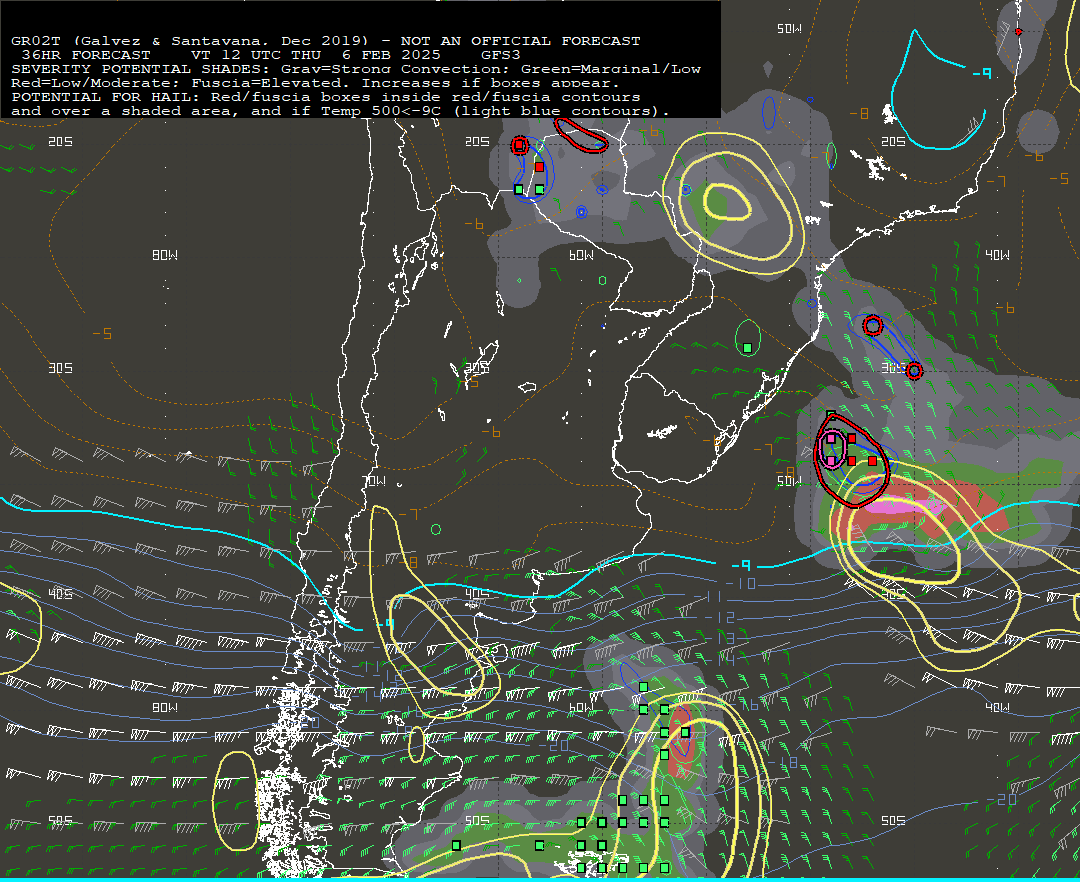Select the red circle marker next to the mid-map "20S" label
Viewport: 1080px width, 882px height.
(x=519, y=145)
